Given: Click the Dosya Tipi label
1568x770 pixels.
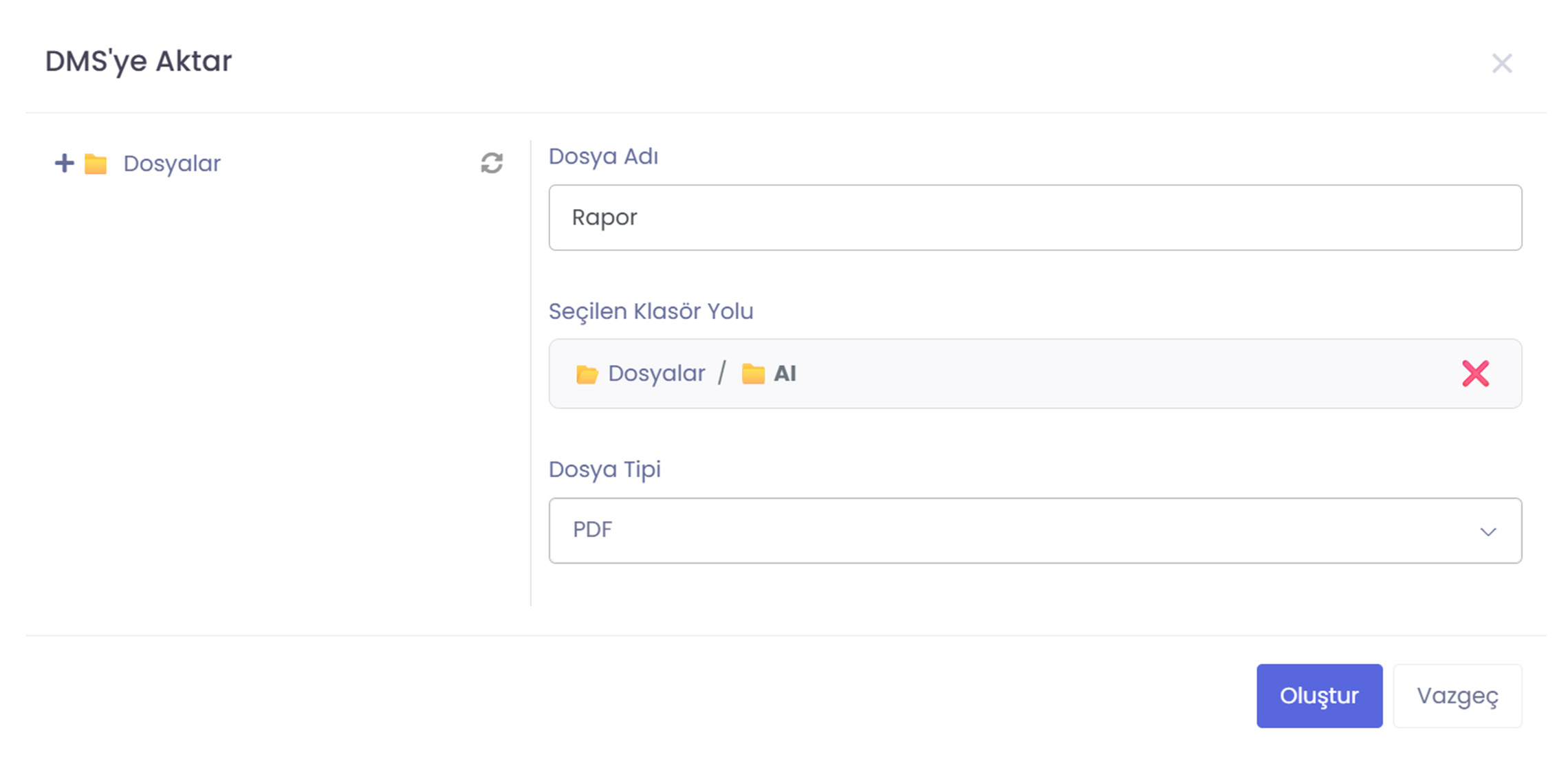Looking at the screenshot, I should tap(605, 470).
